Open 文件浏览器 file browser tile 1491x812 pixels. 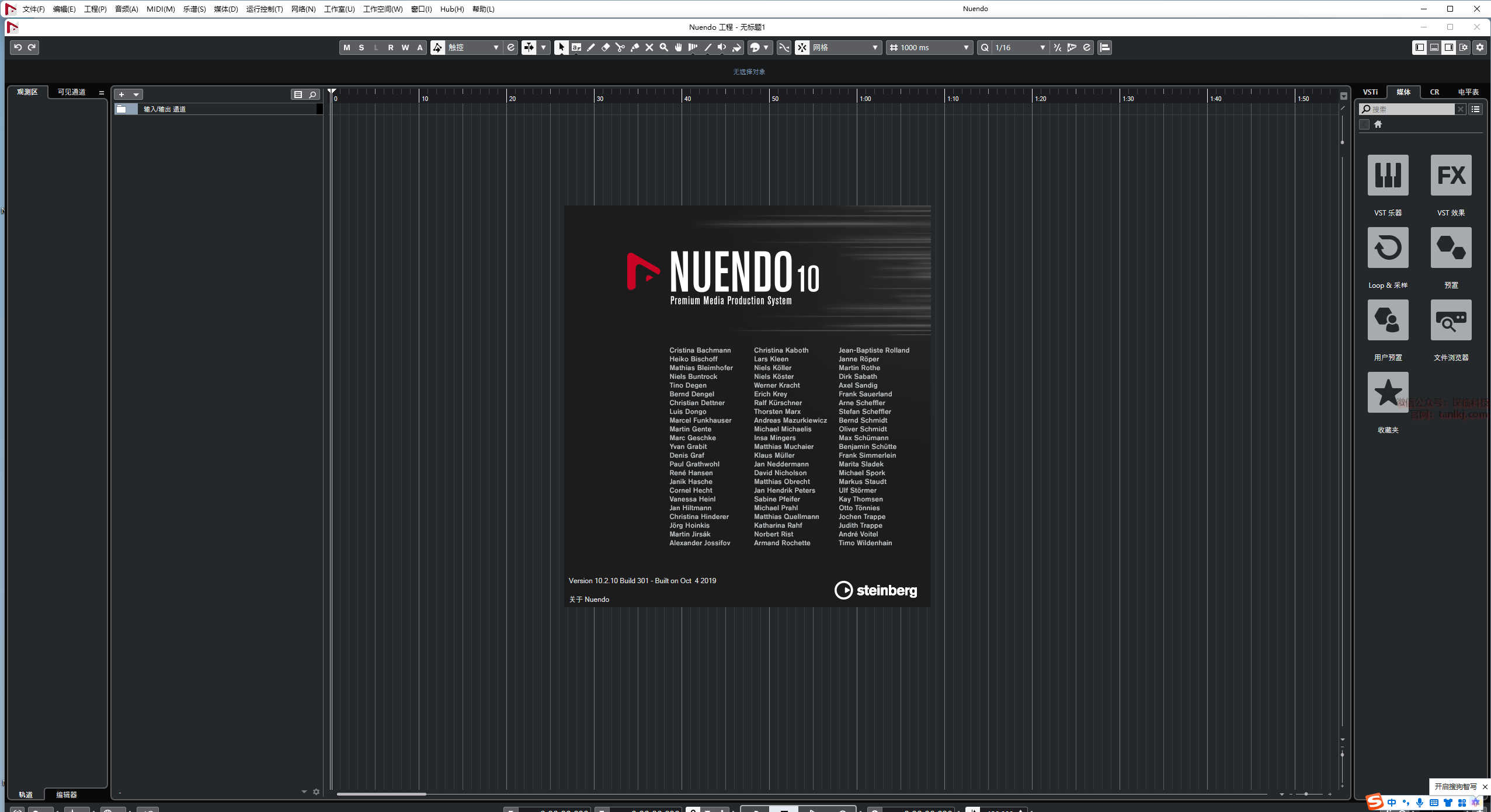click(1451, 320)
